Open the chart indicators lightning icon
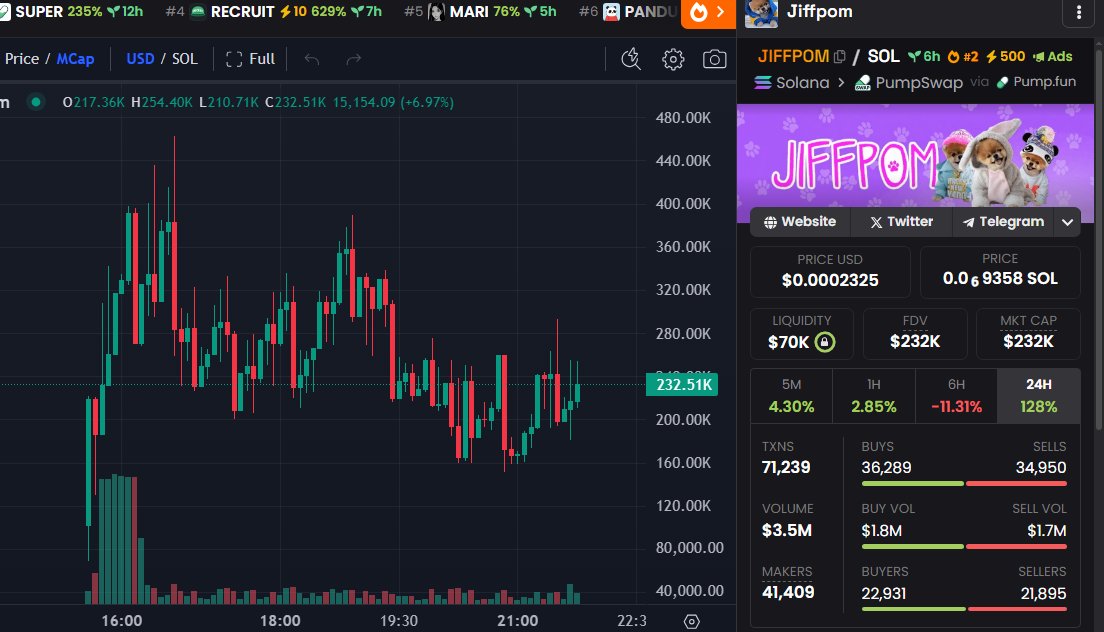This screenshot has width=1104, height=632. (x=631, y=59)
